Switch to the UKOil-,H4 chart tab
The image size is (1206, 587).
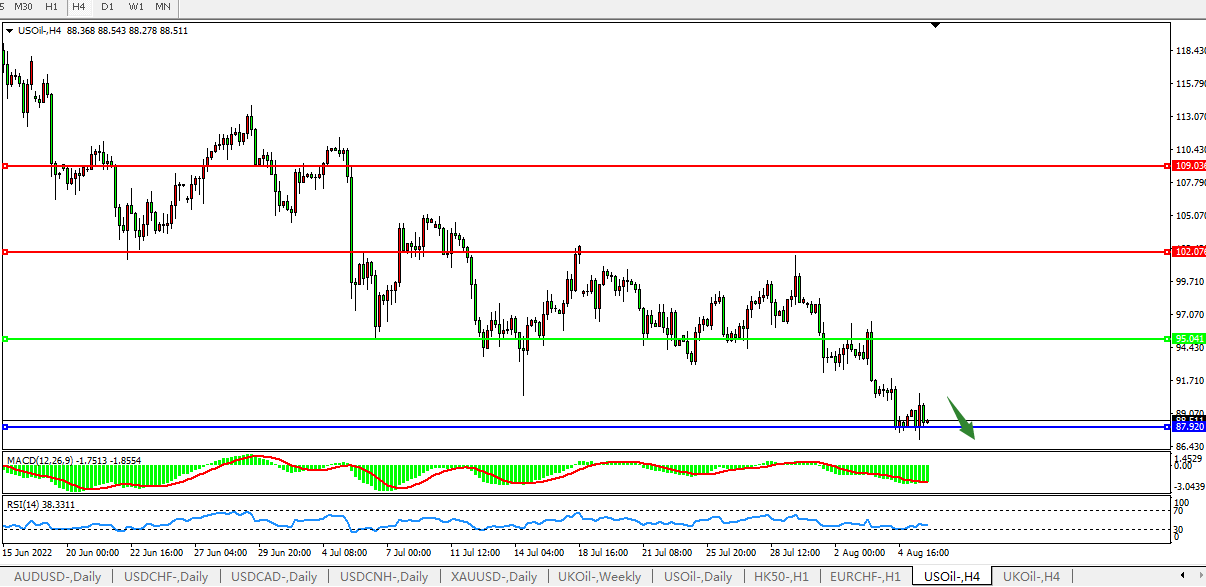[x=1031, y=577]
